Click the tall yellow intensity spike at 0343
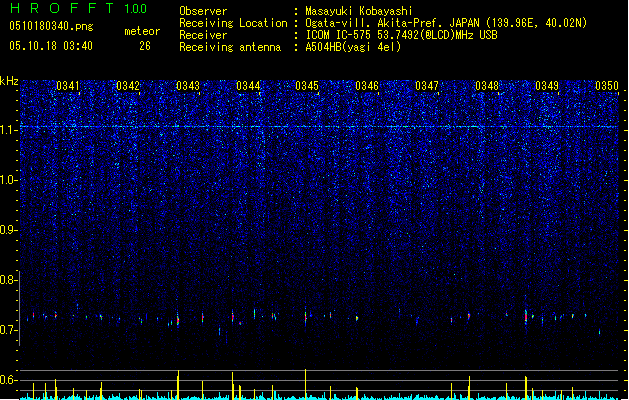The height and width of the screenshot is (400, 629). click(178, 385)
